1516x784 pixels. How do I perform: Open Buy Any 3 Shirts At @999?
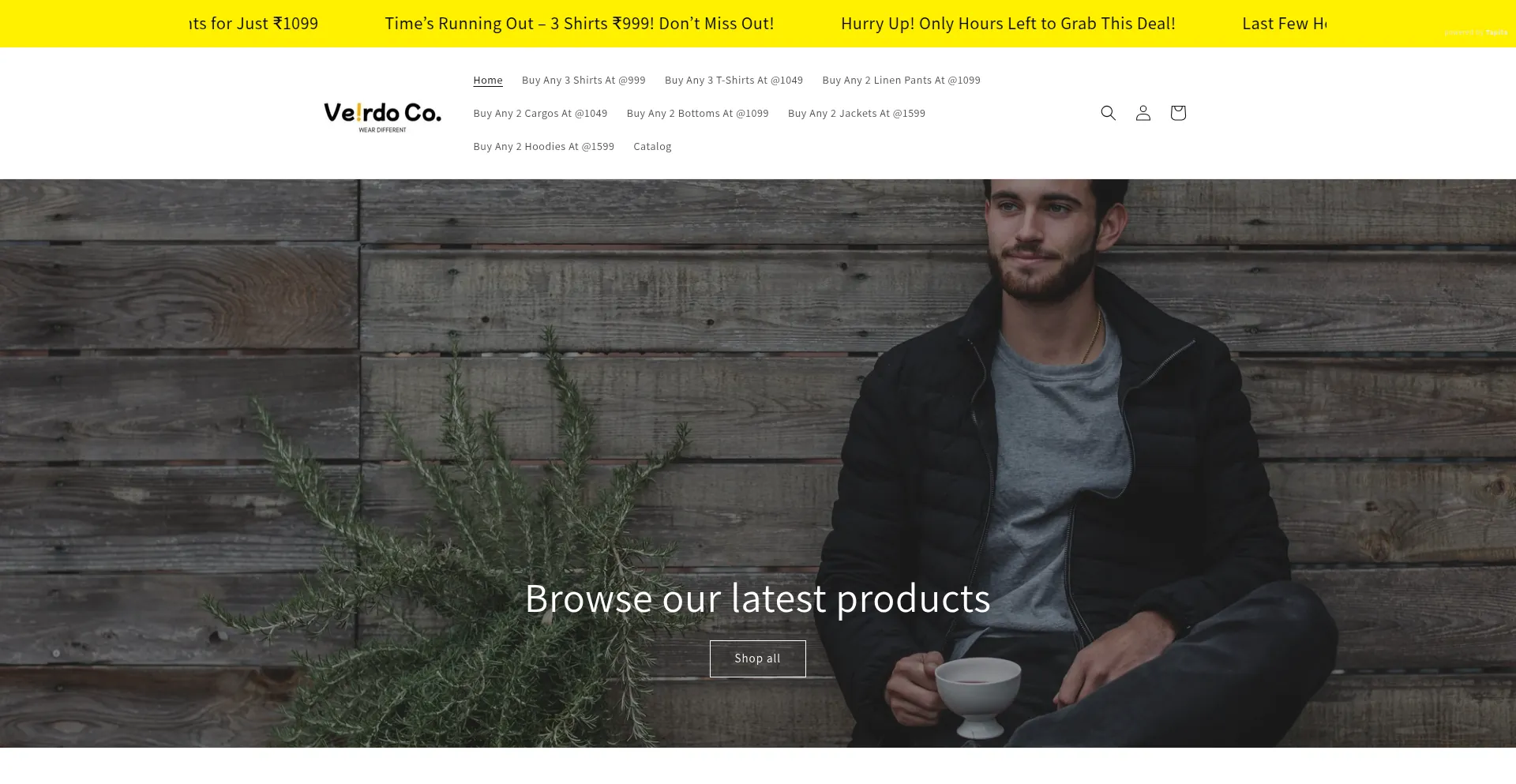pyautogui.click(x=584, y=81)
